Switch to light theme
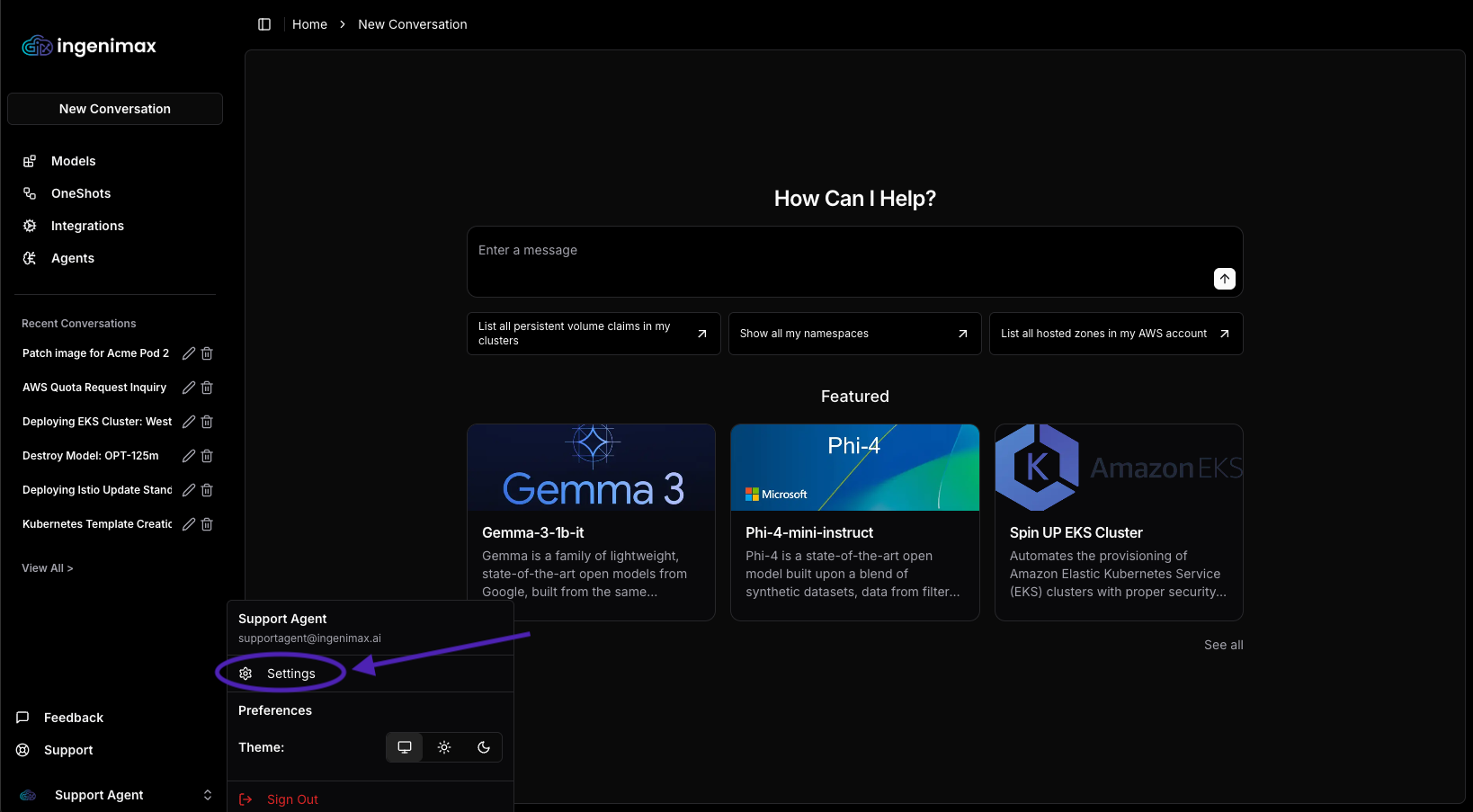This screenshot has height=812, width=1473. coord(444,747)
